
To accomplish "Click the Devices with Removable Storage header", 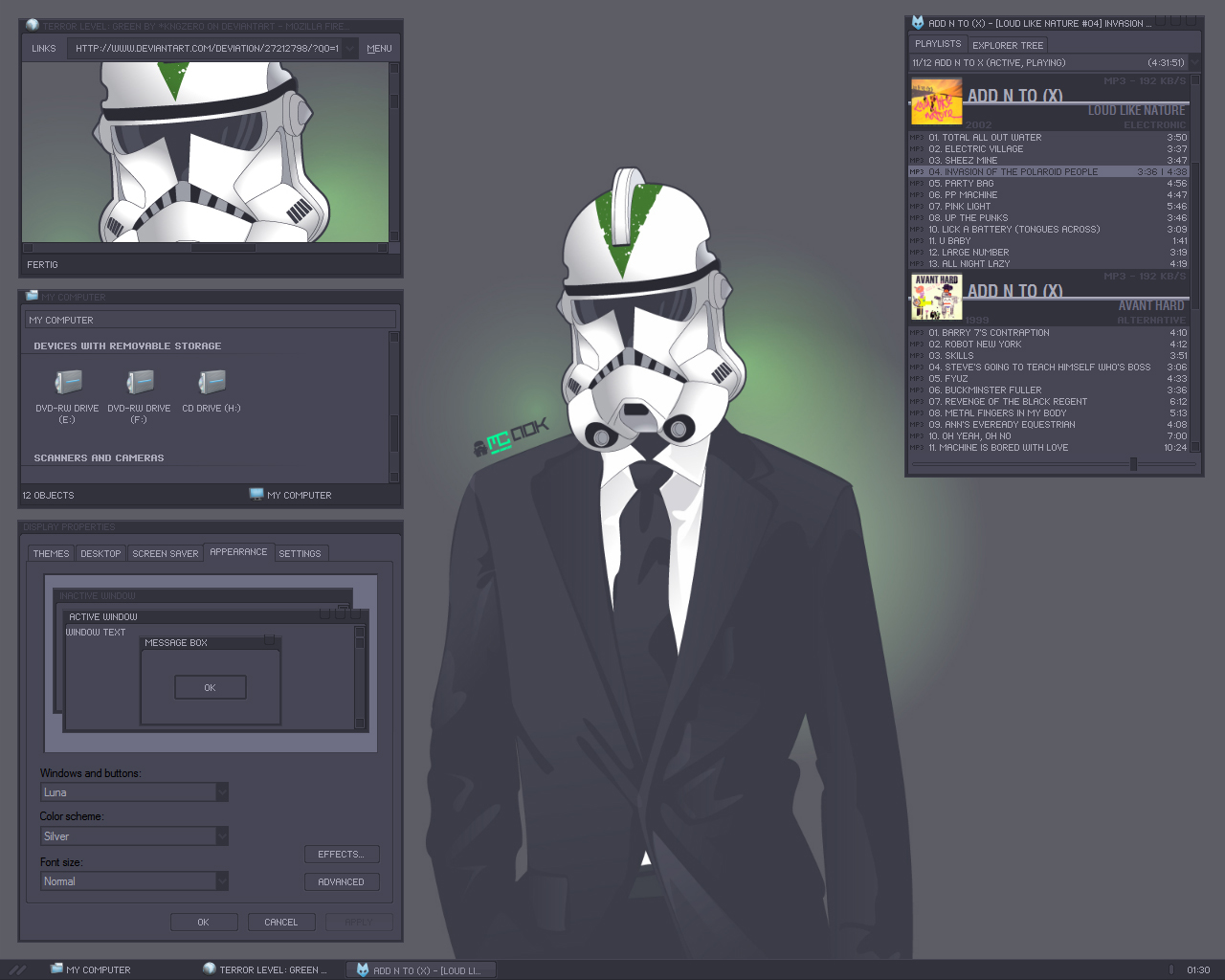I will 127,346.
